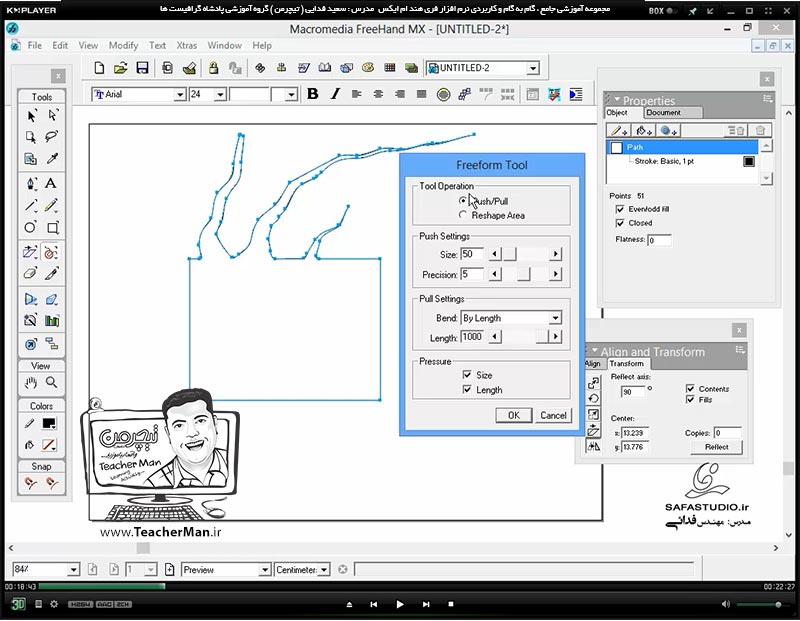Toggle Bold text formatting
Screen dimensions: 800x621
pyautogui.click(x=313, y=94)
